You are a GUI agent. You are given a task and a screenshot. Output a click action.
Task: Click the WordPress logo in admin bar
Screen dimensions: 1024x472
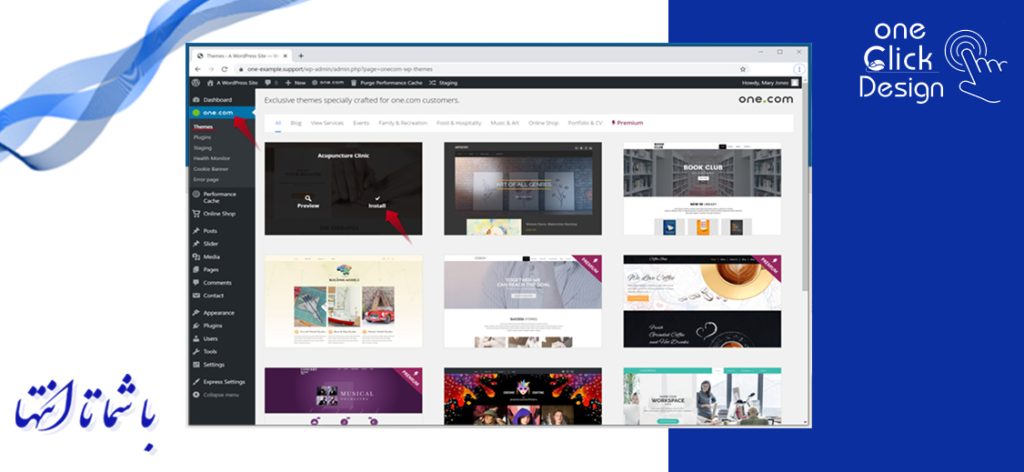(x=198, y=83)
